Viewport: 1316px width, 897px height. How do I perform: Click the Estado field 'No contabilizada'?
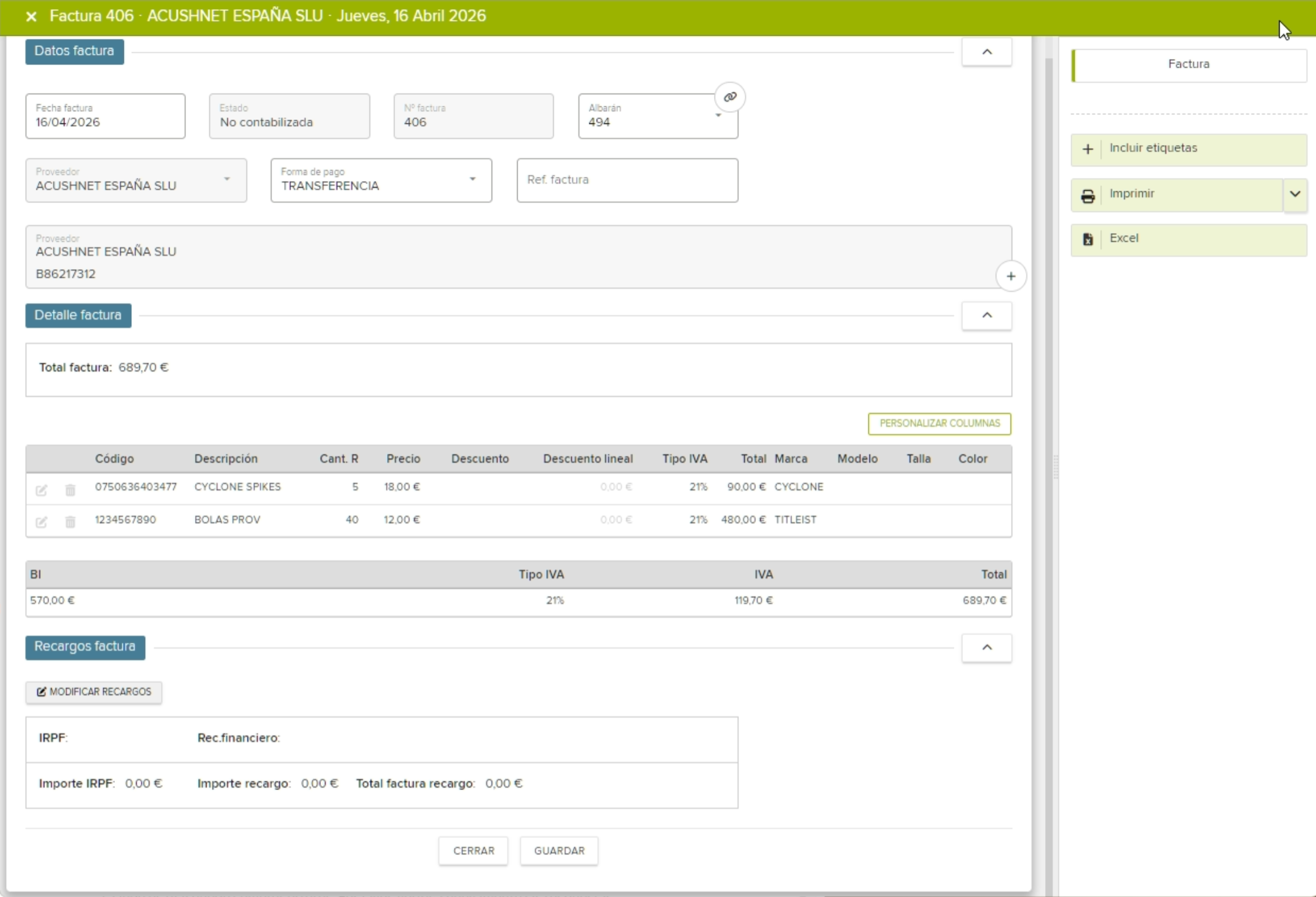click(x=289, y=116)
